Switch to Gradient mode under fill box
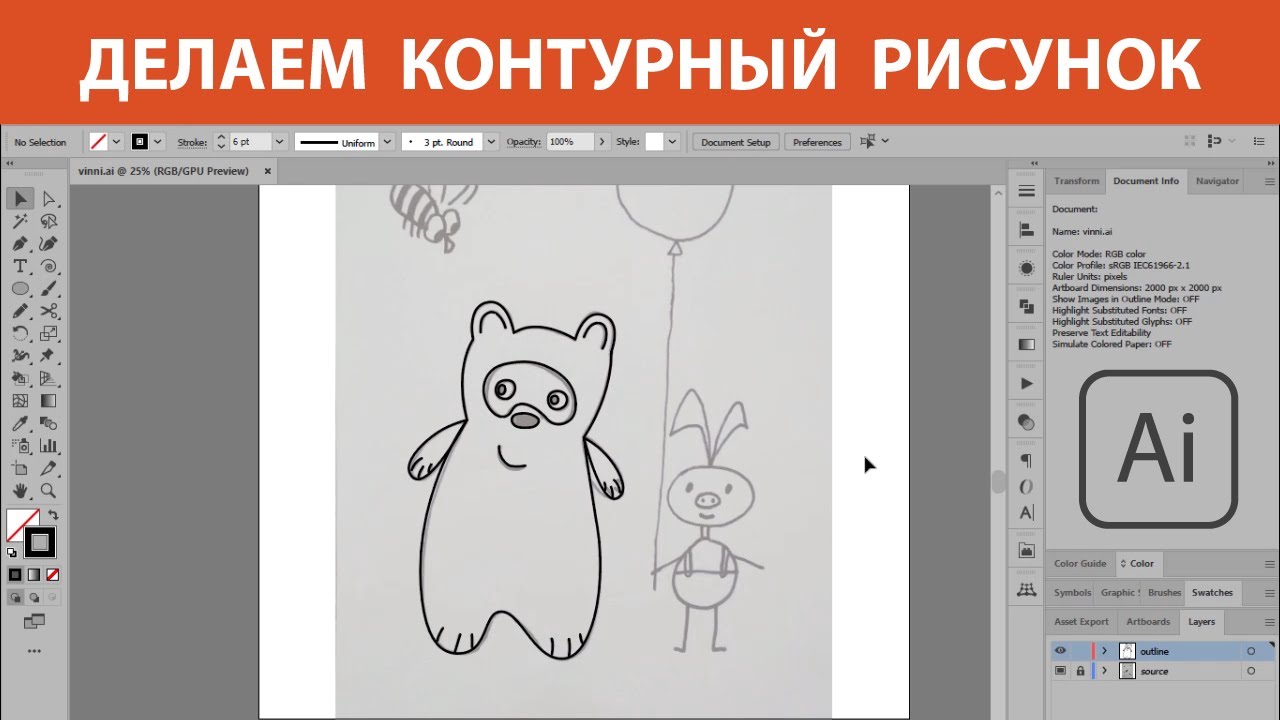 pos(33,575)
